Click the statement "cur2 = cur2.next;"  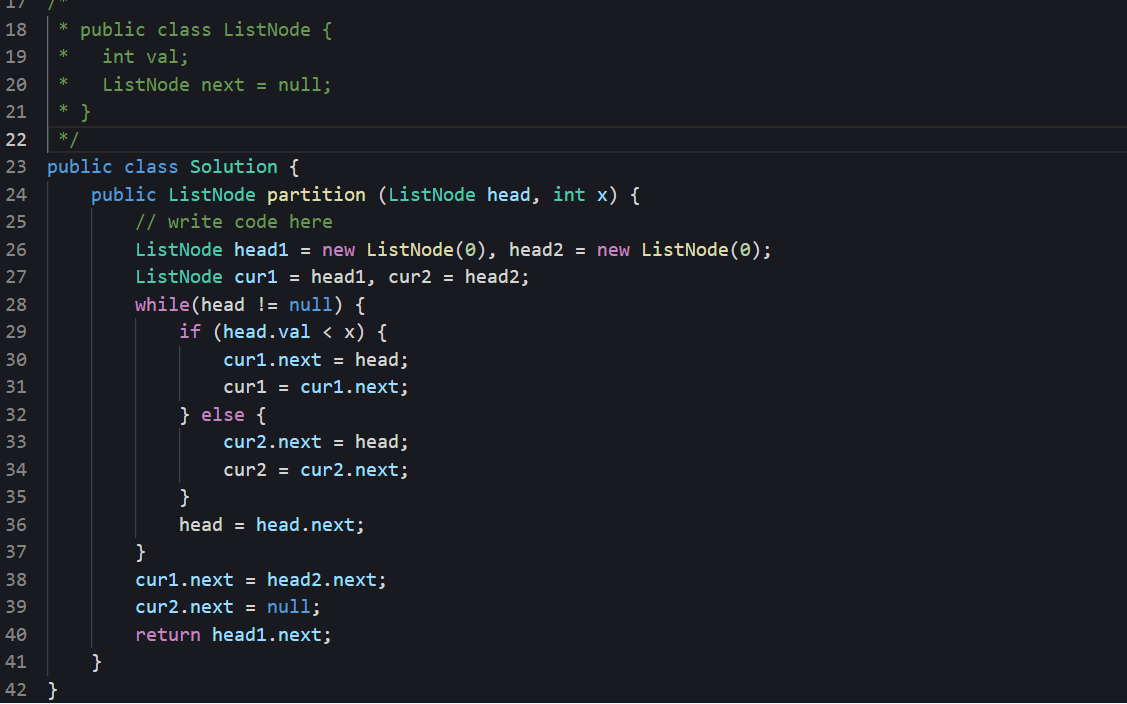(x=316, y=470)
